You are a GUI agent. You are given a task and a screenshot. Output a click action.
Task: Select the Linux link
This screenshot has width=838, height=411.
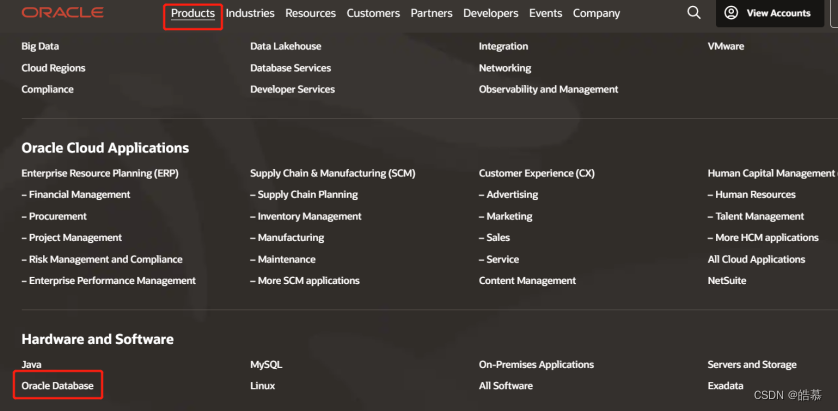(x=262, y=386)
